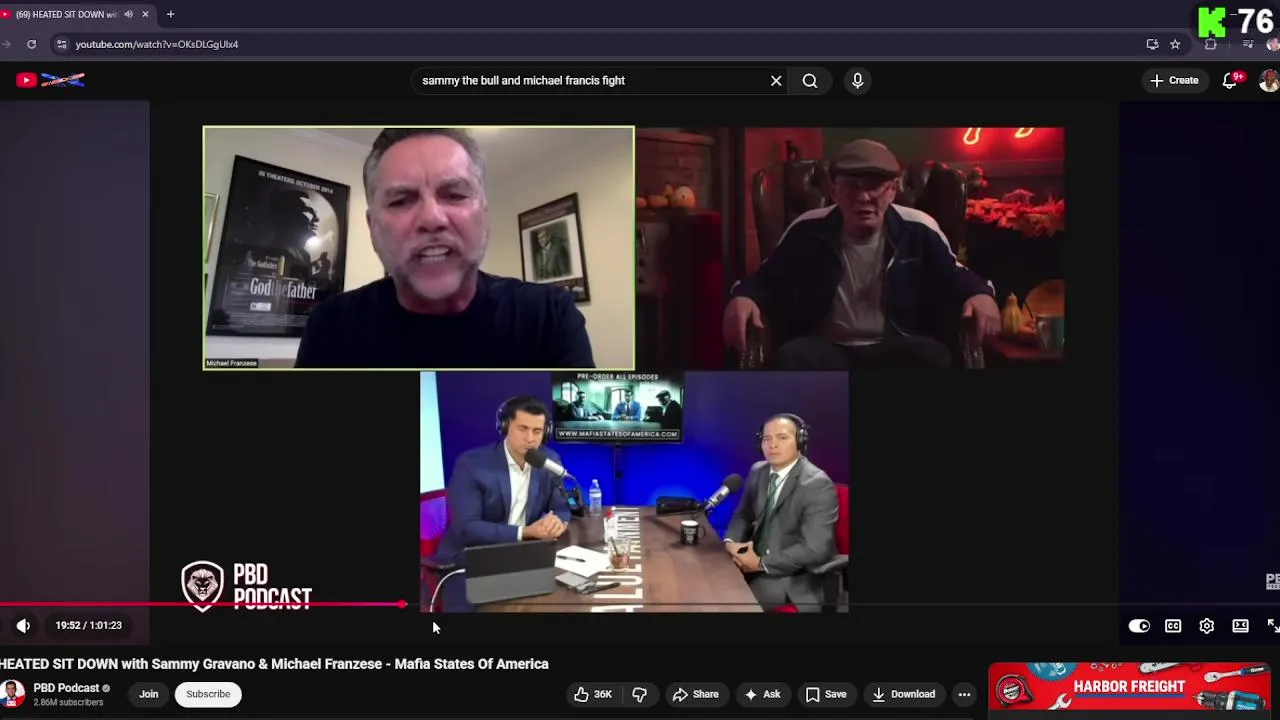Click the Ask button

(762, 694)
